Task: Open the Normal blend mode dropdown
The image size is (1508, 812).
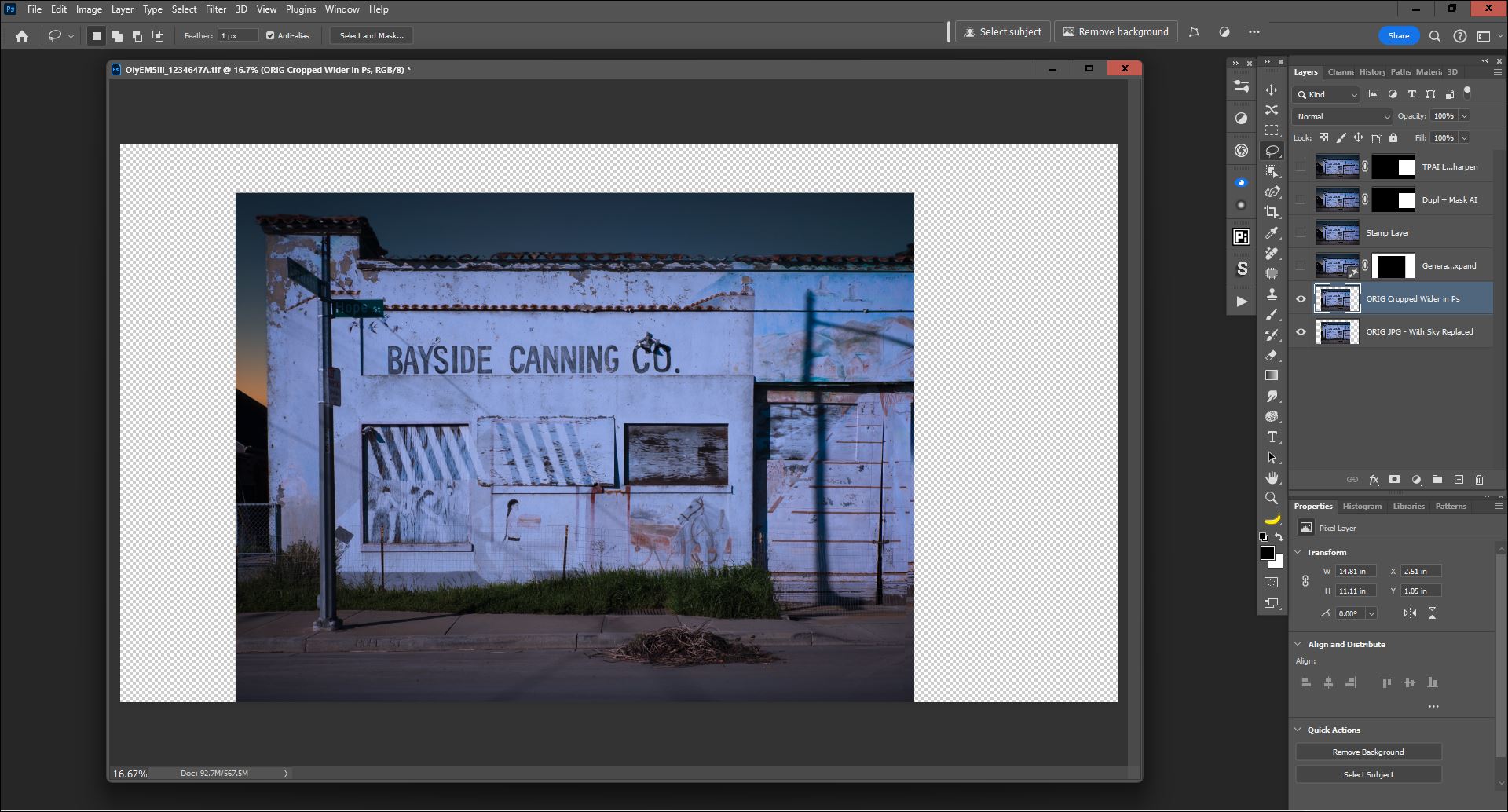Action: 1342,116
